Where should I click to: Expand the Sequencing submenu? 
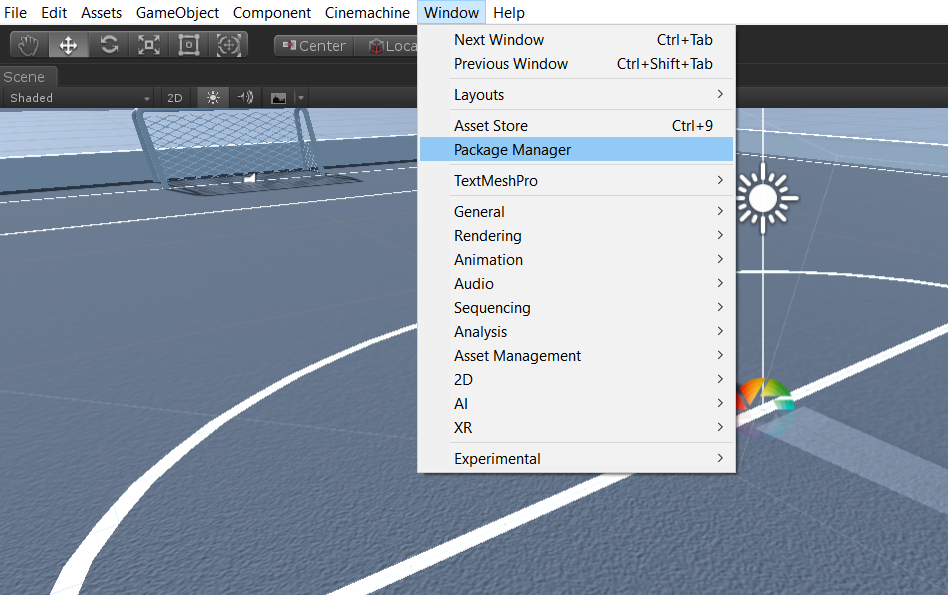(x=576, y=308)
